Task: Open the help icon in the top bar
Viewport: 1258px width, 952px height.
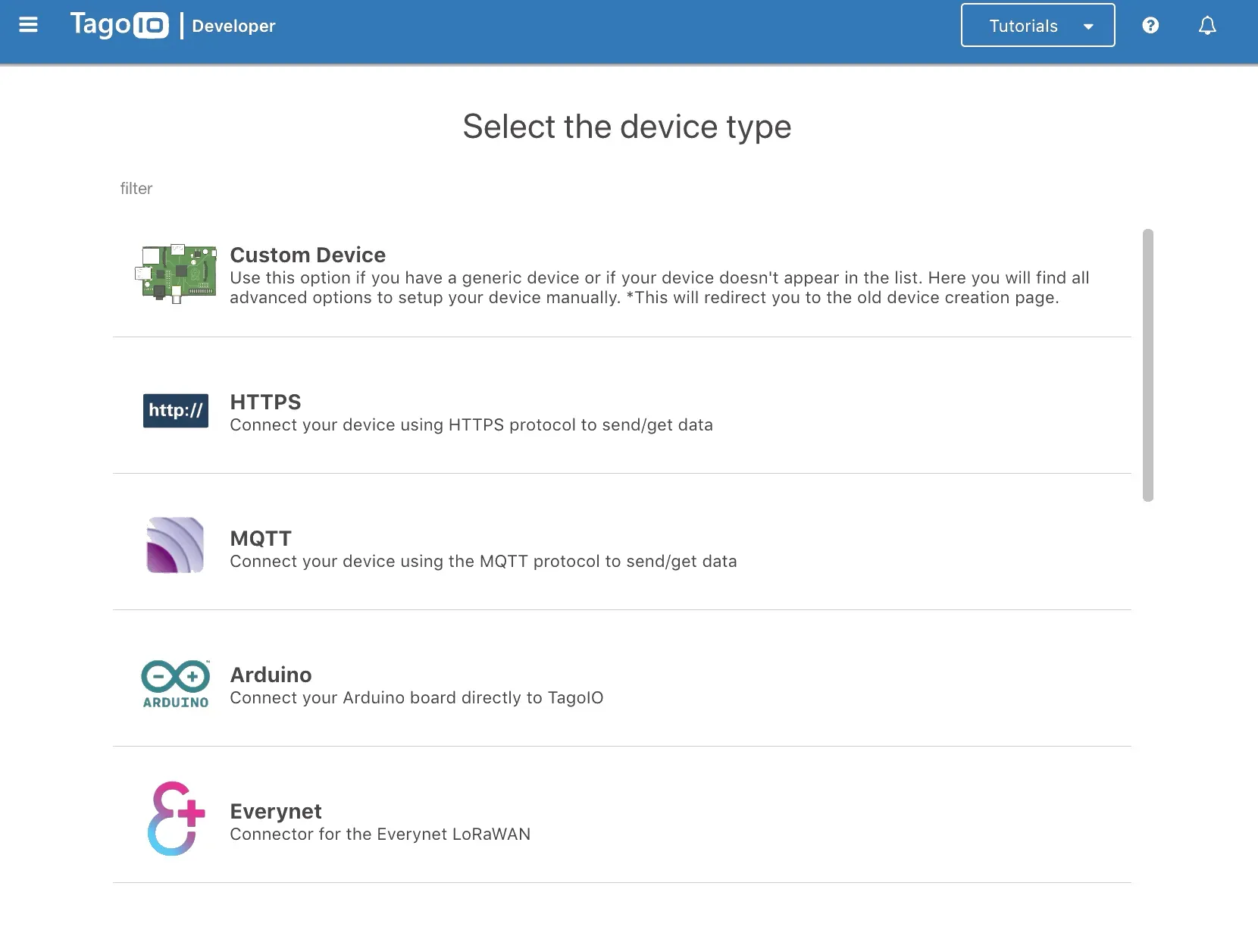Action: (1150, 25)
